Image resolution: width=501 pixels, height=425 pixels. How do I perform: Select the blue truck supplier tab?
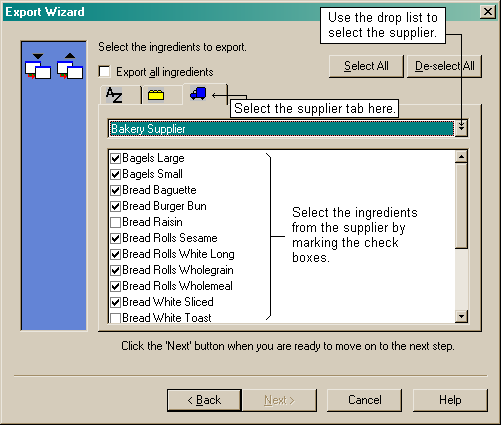pyautogui.click(x=205, y=94)
